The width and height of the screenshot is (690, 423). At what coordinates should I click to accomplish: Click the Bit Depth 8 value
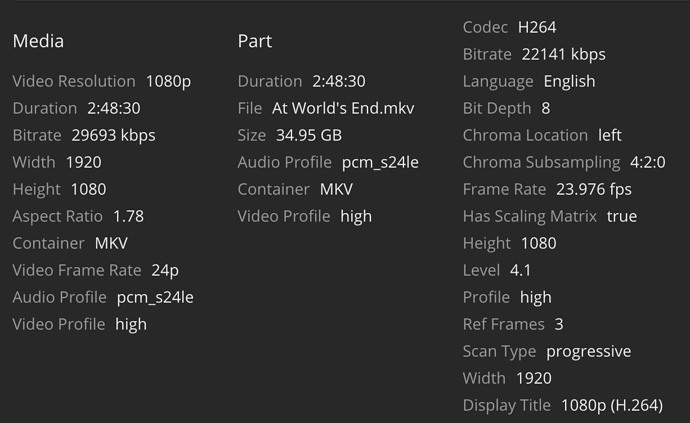click(x=546, y=108)
